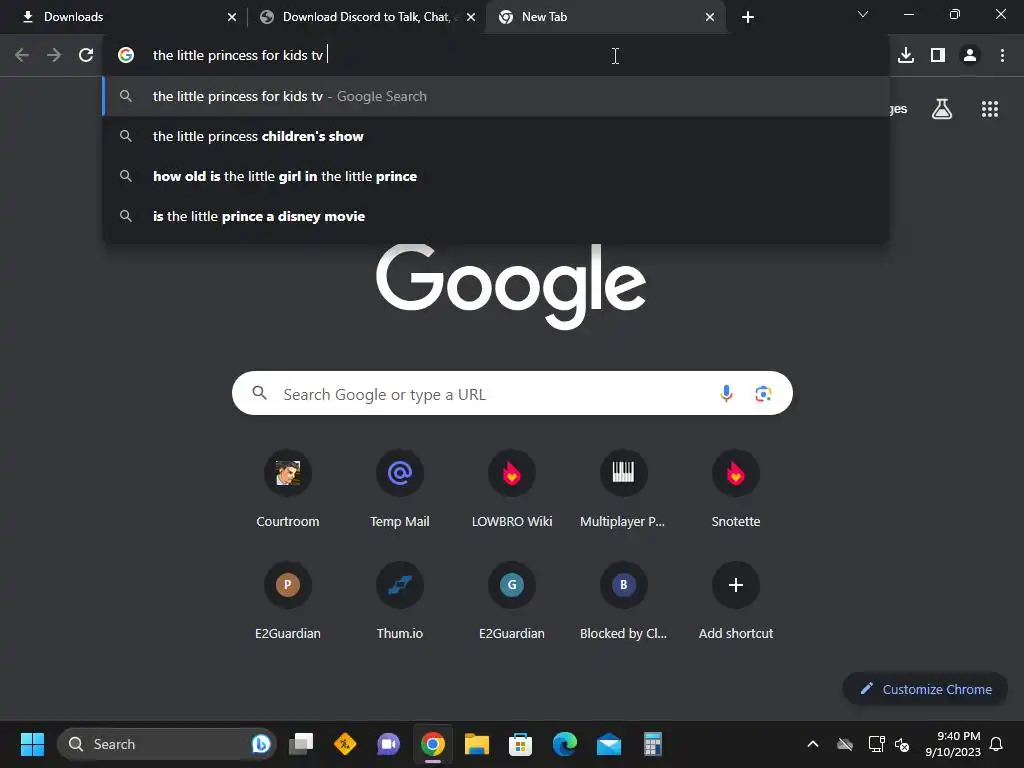Open Thum.io shortcut
1024x768 pixels.
(x=400, y=601)
